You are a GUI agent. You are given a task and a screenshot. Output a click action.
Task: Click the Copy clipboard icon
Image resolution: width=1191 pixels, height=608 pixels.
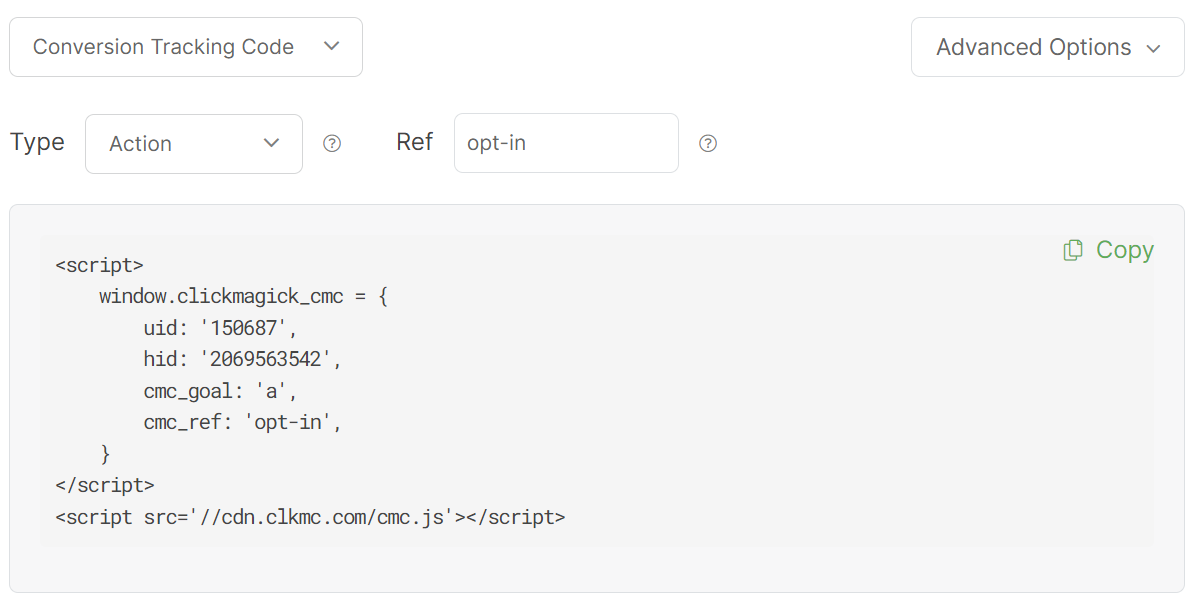1073,250
